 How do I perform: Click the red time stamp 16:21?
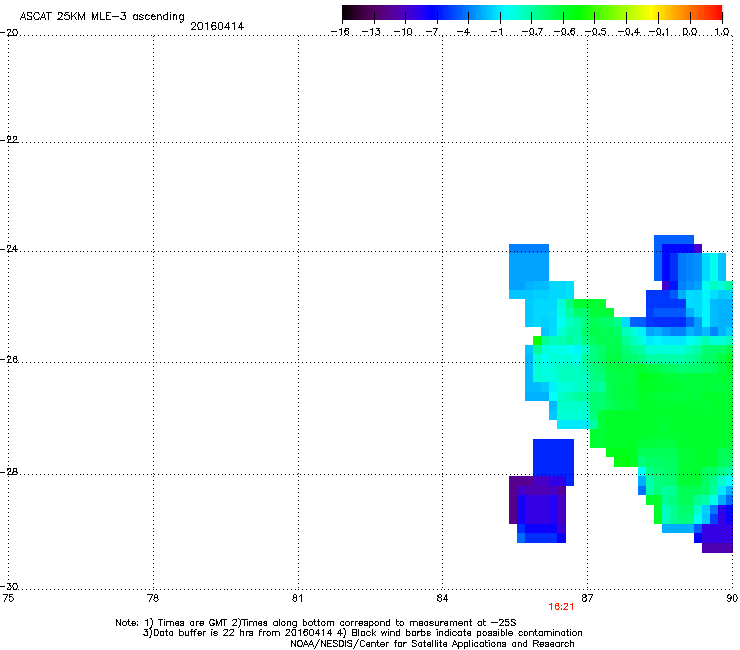(561, 607)
